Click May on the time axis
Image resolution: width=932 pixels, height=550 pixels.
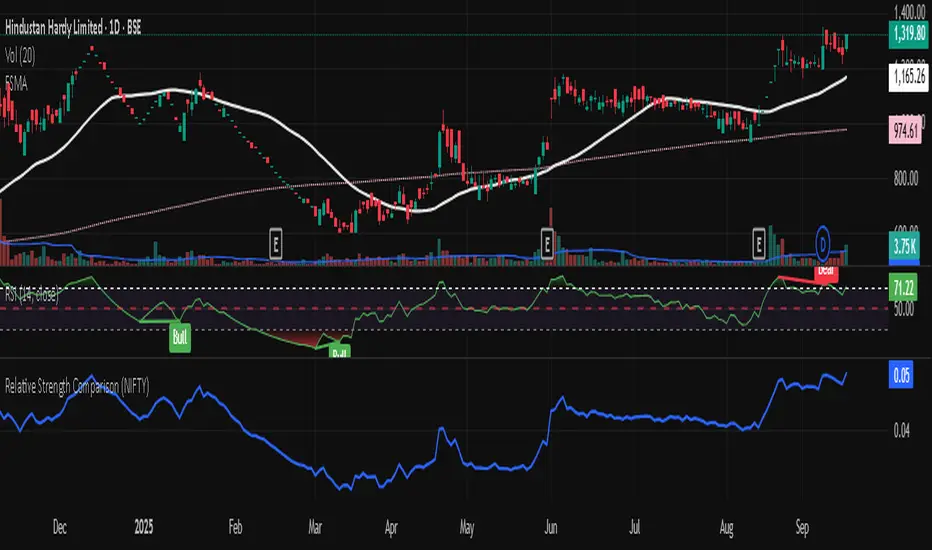coord(467,527)
